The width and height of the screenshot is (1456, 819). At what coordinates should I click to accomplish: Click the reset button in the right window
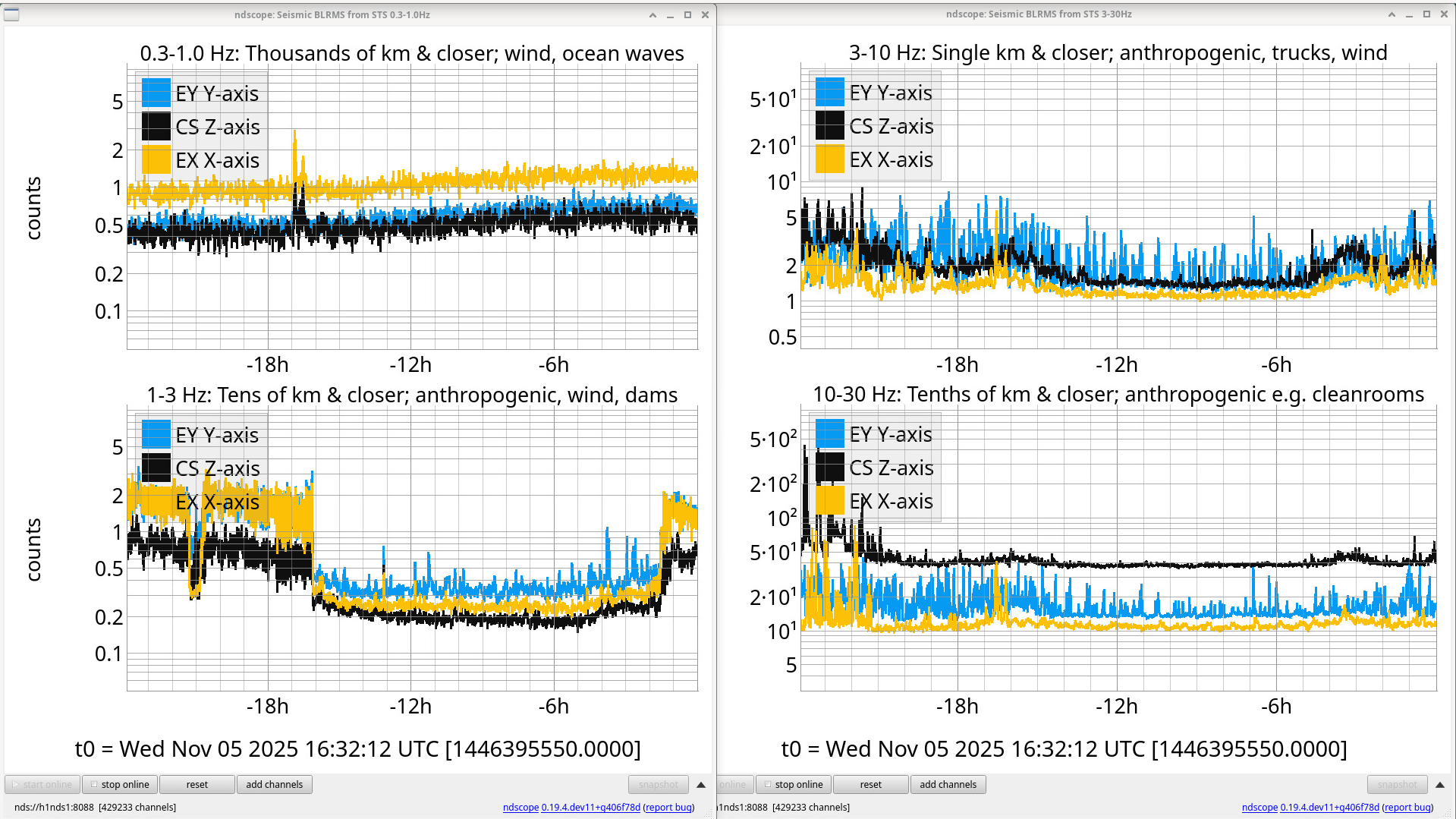click(x=870, y=784)
